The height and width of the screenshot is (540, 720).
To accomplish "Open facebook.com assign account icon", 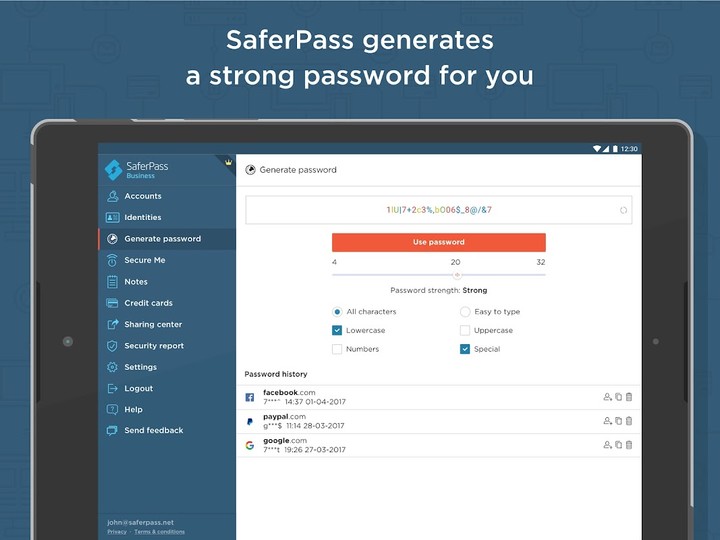I will (608, 397).
